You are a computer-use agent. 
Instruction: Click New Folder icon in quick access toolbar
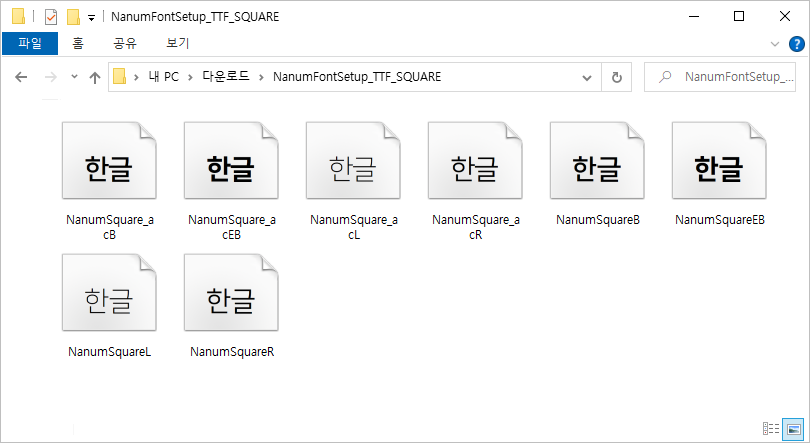(x=73, y=17)
